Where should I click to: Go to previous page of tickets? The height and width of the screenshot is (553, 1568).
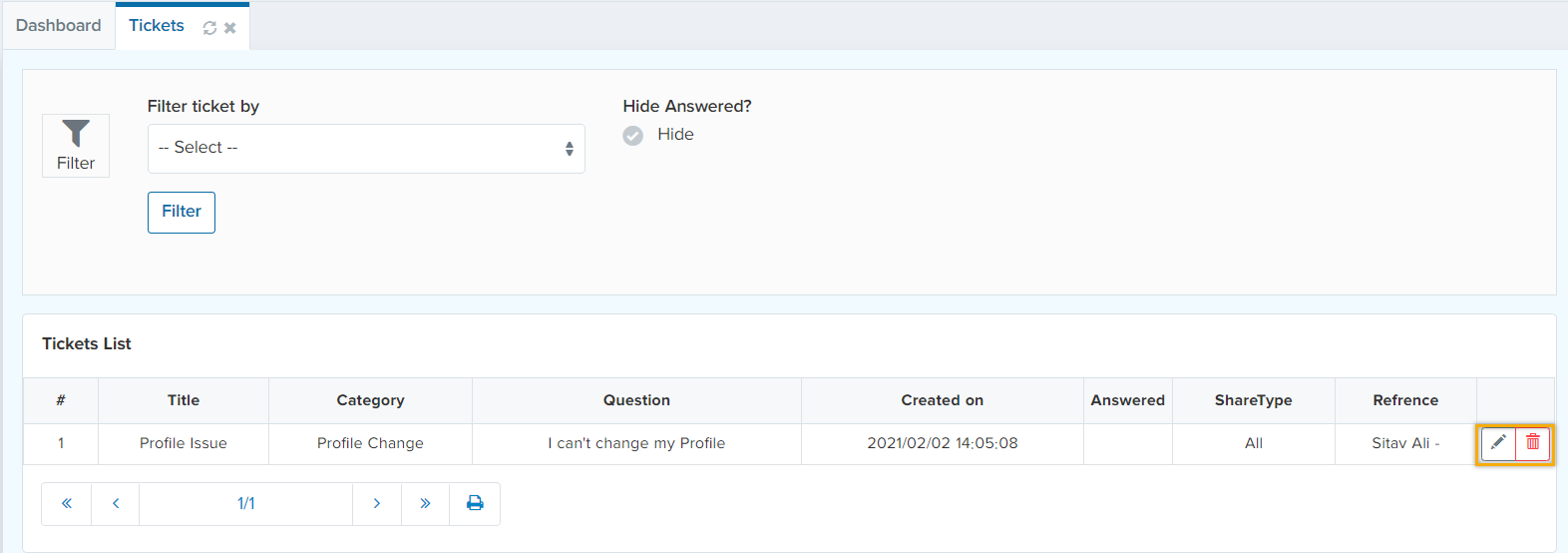pos(116,504)
